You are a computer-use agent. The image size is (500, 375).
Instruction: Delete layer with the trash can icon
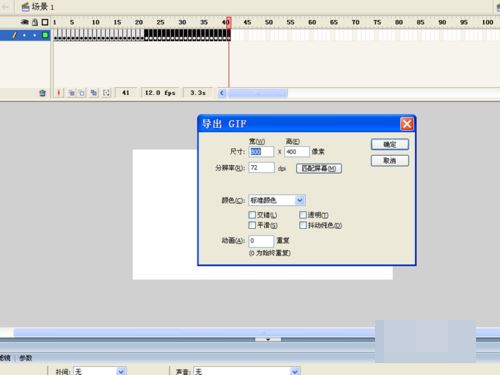click(42, 93)
